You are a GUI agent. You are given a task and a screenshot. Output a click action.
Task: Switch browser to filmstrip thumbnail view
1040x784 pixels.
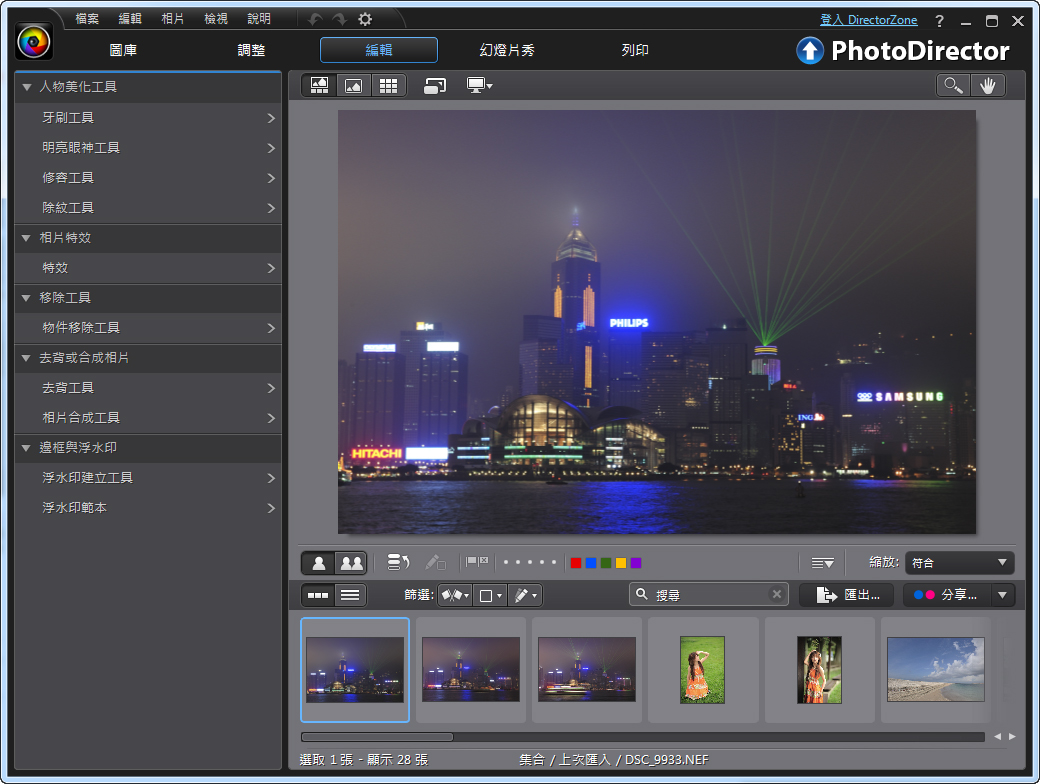(x=318, y=595)
